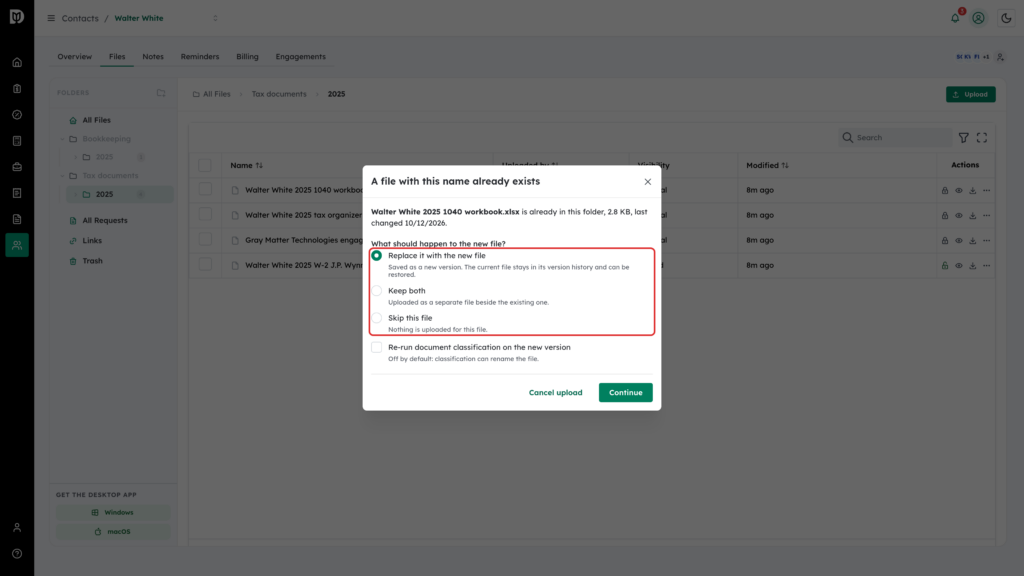Screen dimensions: 1024x576
Task: Switch to the Engagements tab
Action: [300, 57]
